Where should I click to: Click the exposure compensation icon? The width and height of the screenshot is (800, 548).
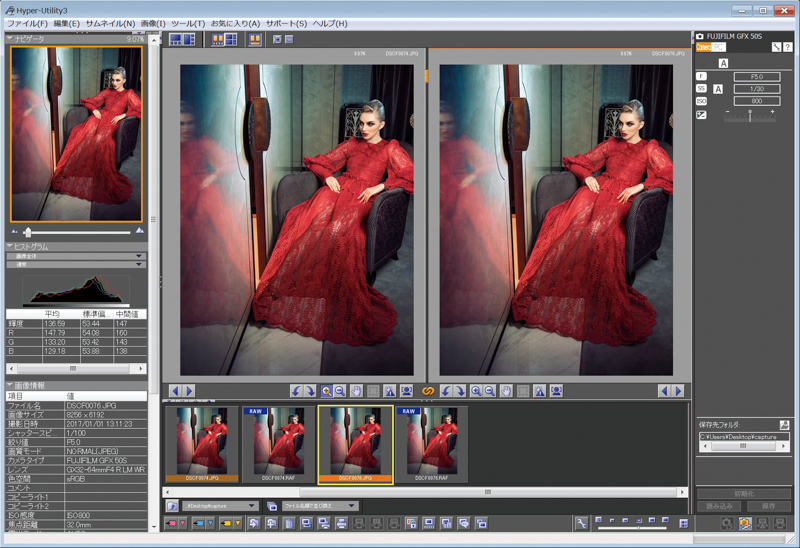click(701, 114)
